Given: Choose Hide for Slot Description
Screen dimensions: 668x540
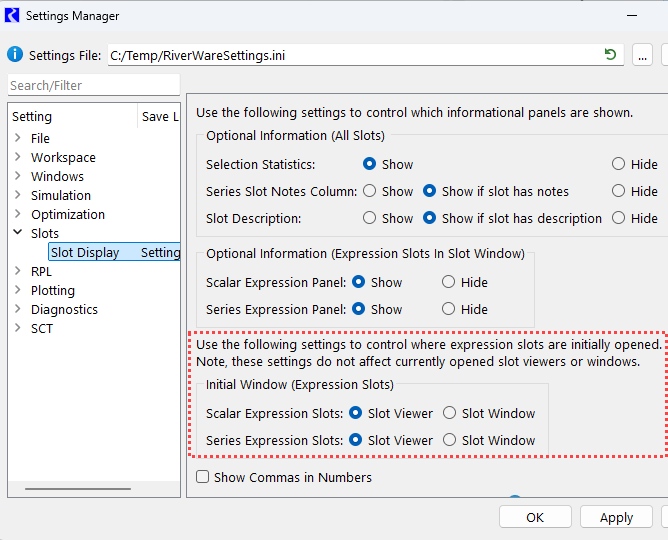Looking at the screenshot, I should (618, 218).
